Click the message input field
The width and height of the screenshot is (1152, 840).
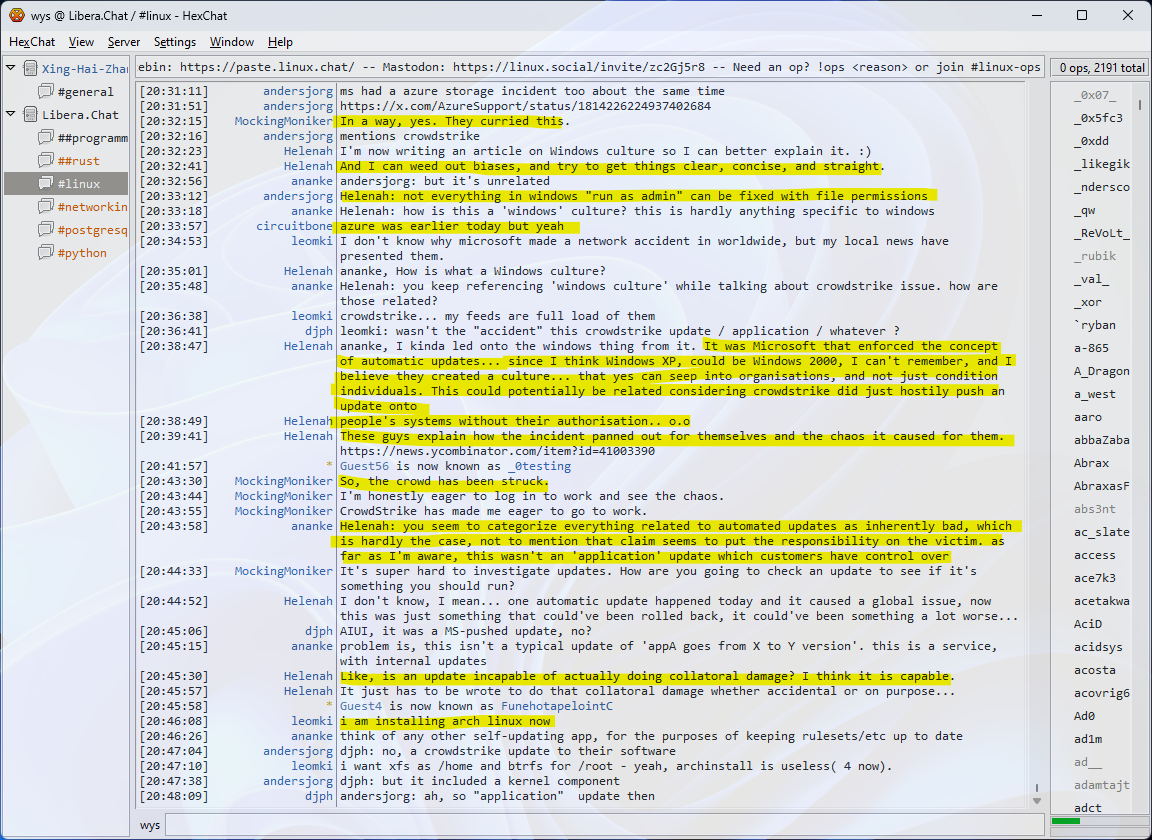click(x=600, y=826)
